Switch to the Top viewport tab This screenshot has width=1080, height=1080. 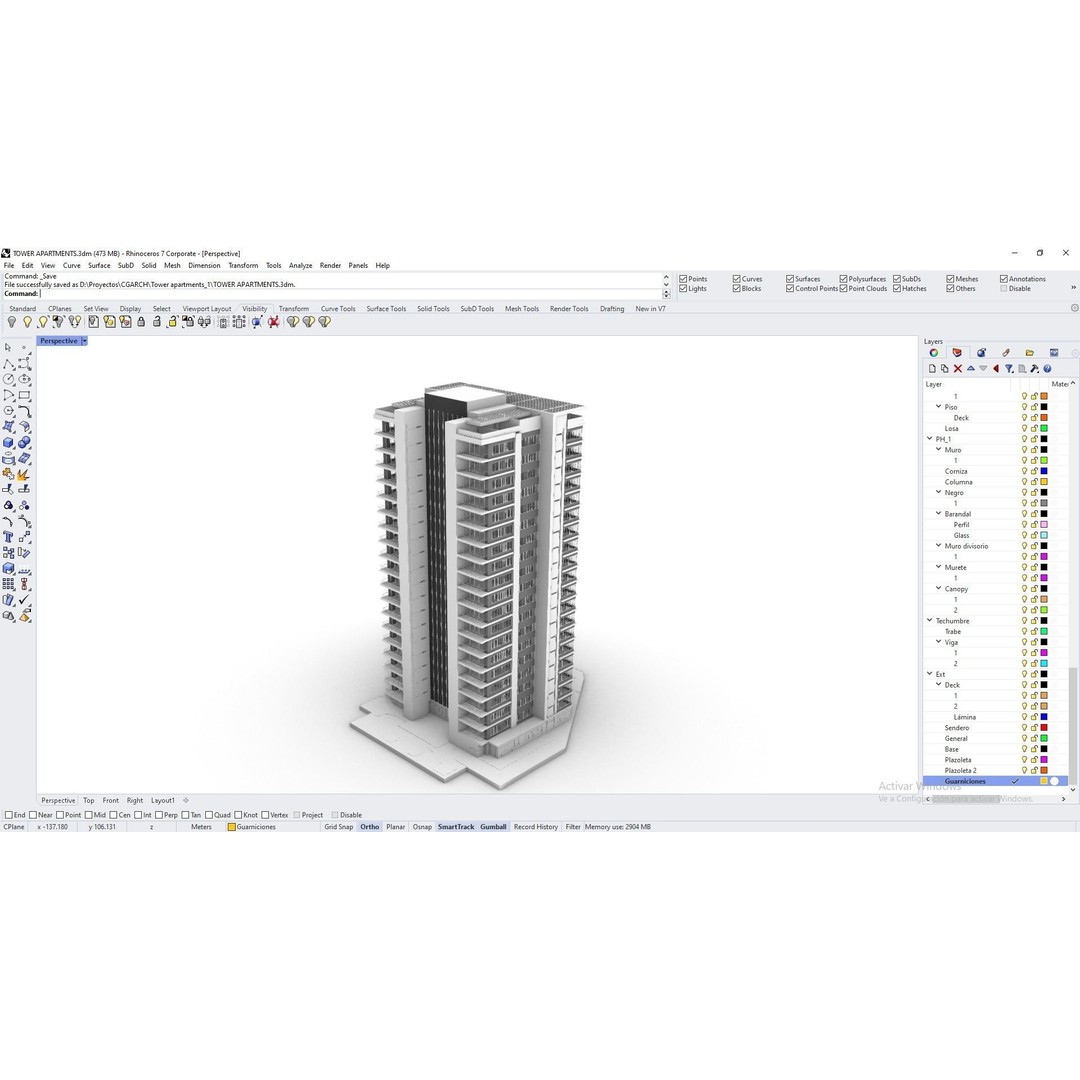(x=89, y=800)
